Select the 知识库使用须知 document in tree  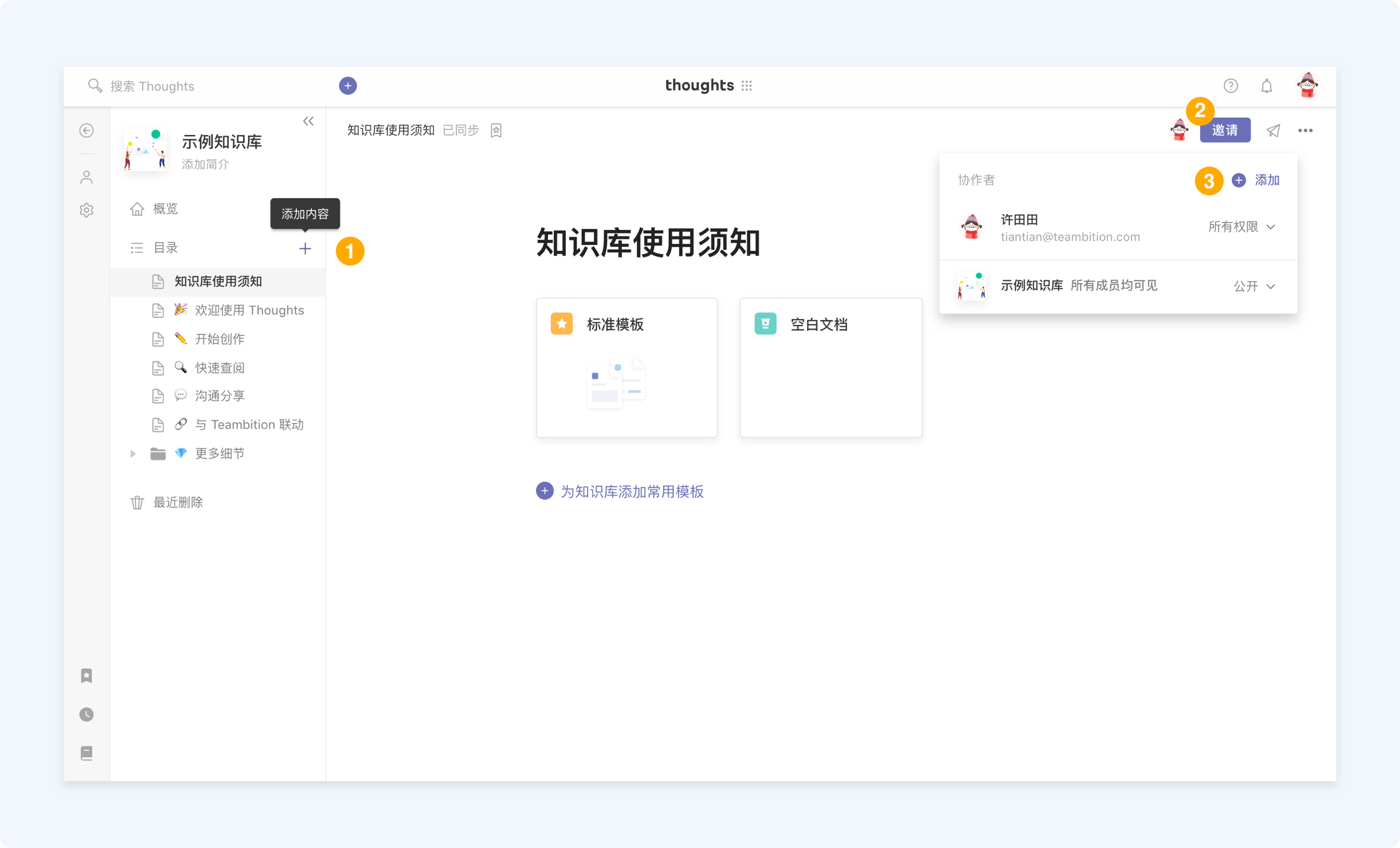point(217,282)
